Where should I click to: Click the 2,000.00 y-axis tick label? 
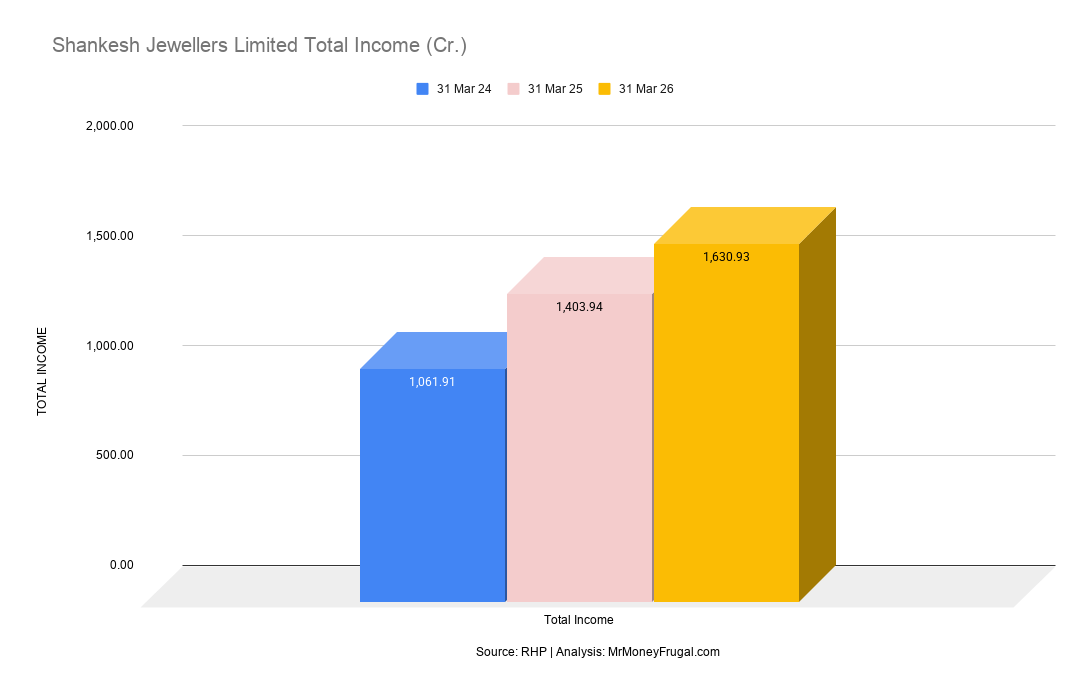[110, 126]
